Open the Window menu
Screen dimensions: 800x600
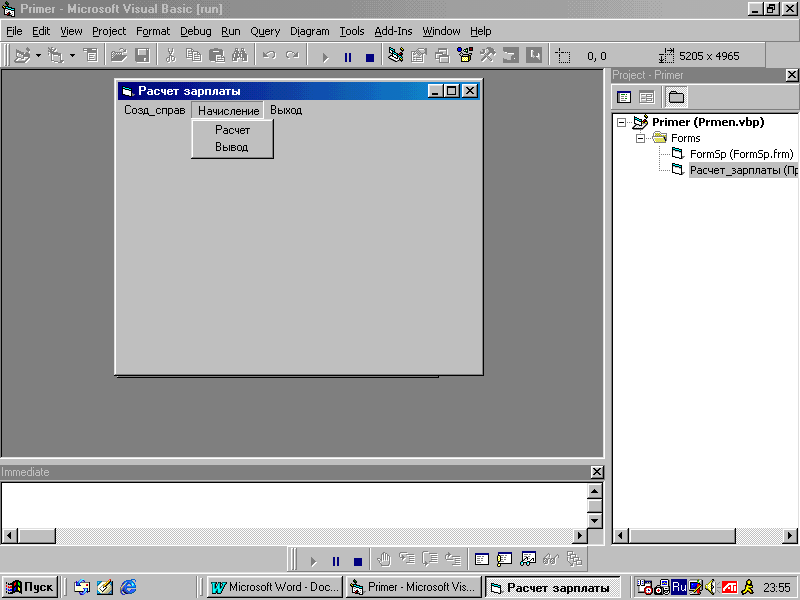click(x=441, y=32)
